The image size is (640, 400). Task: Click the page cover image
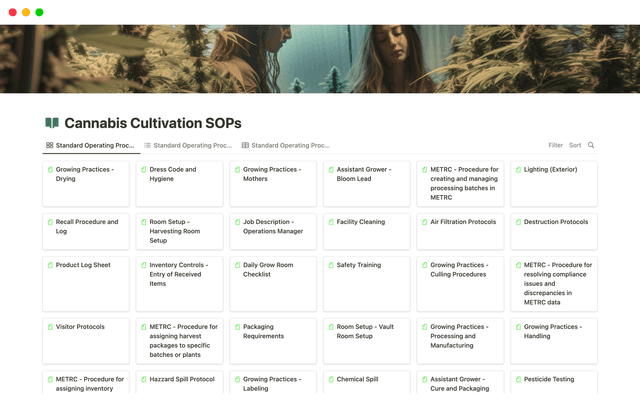[x=320, y=58]
